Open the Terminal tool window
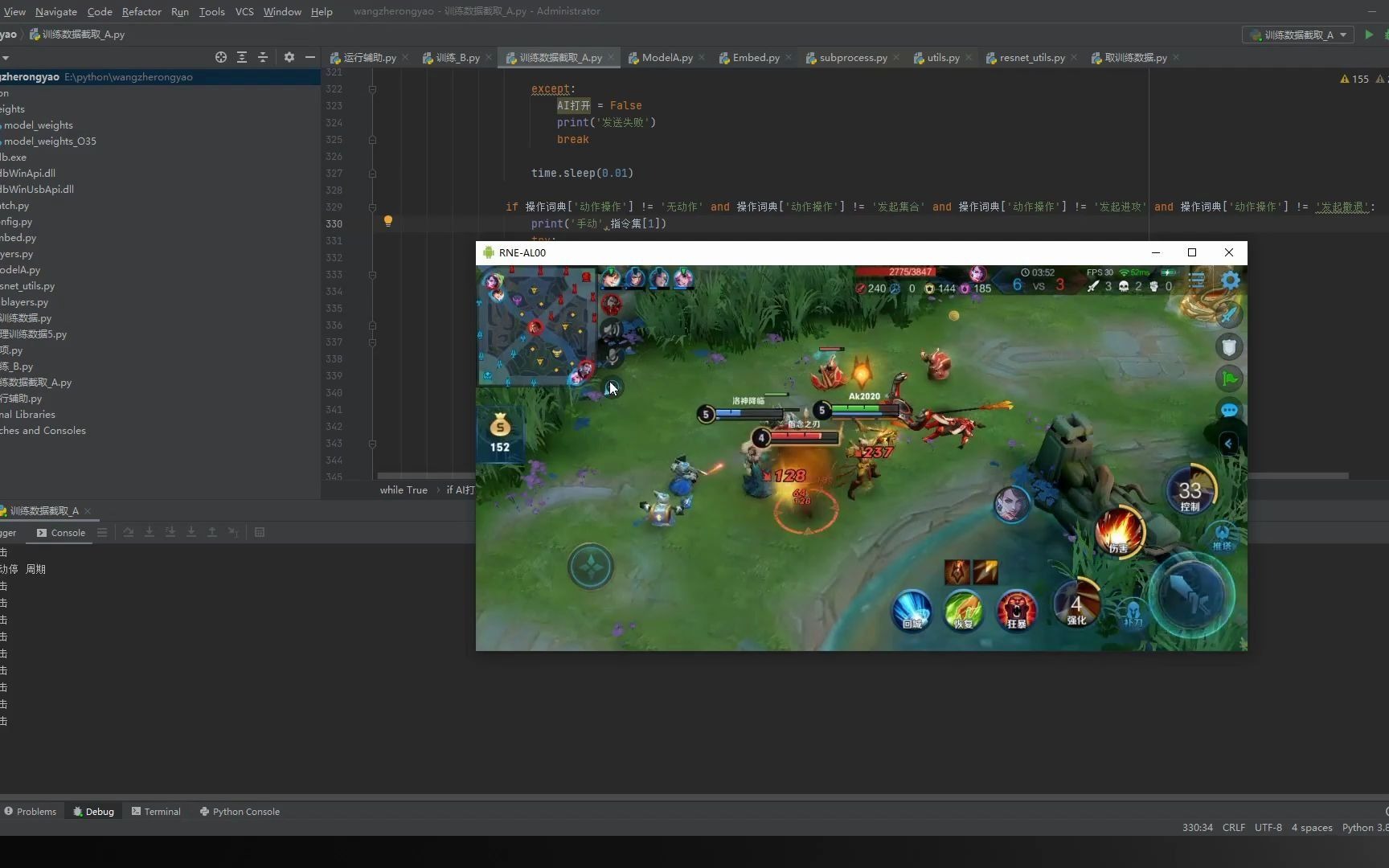The height and width of the screenshot is (868, 1389). pos(156,812)
